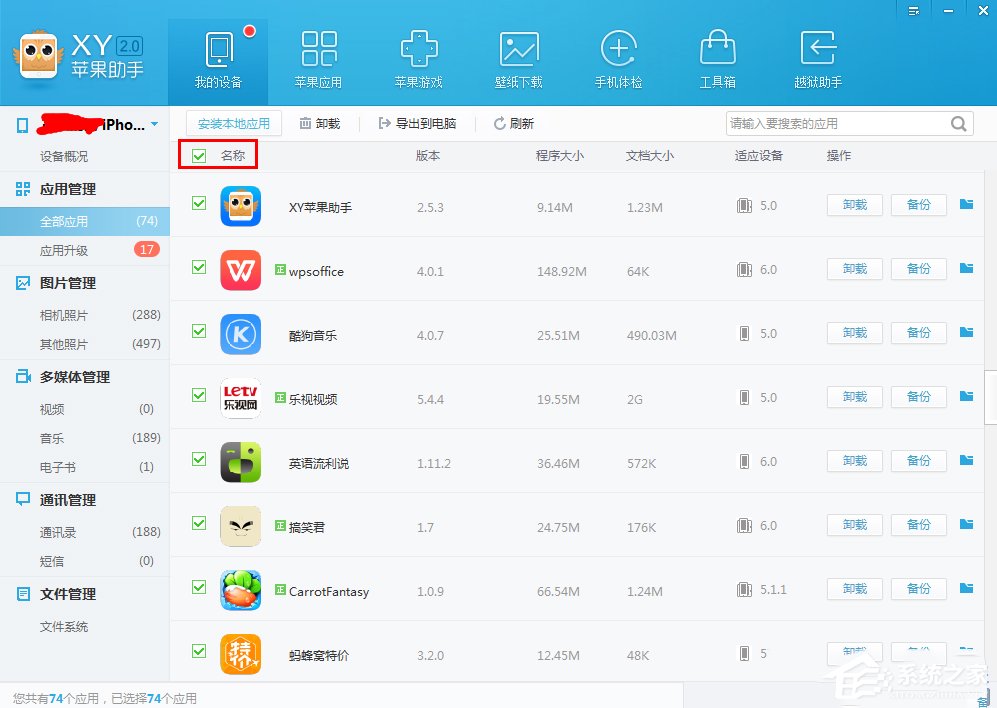Switch to the 苹果应用 tab
The image size is (997, 708).
pos(318,57)
